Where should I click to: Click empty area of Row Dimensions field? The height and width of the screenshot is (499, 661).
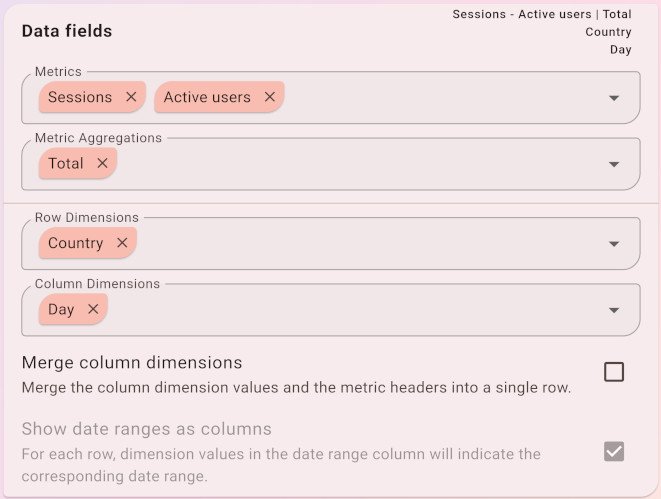pyautogui.click(x=370, y=244)
